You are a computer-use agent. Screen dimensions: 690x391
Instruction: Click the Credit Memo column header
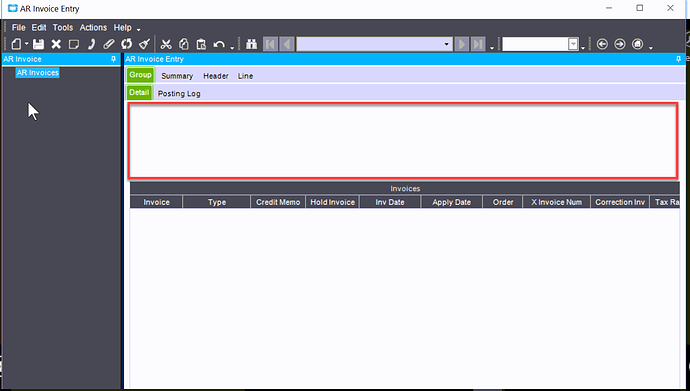278,202
